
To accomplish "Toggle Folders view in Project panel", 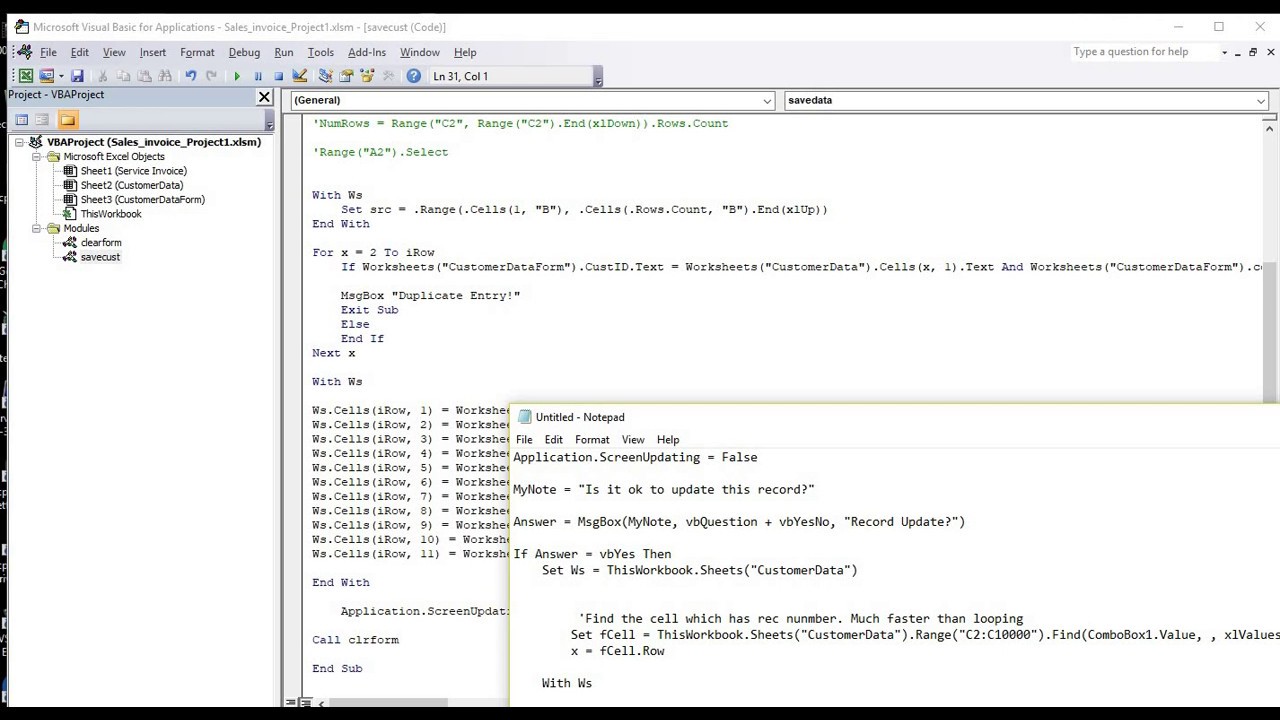I will (67, 120).
